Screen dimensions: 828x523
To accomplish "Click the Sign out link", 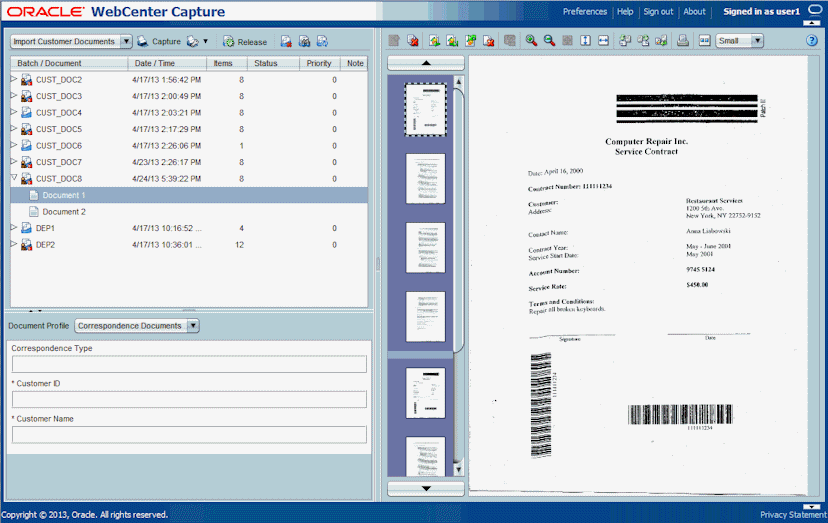I will pos(658,12).
